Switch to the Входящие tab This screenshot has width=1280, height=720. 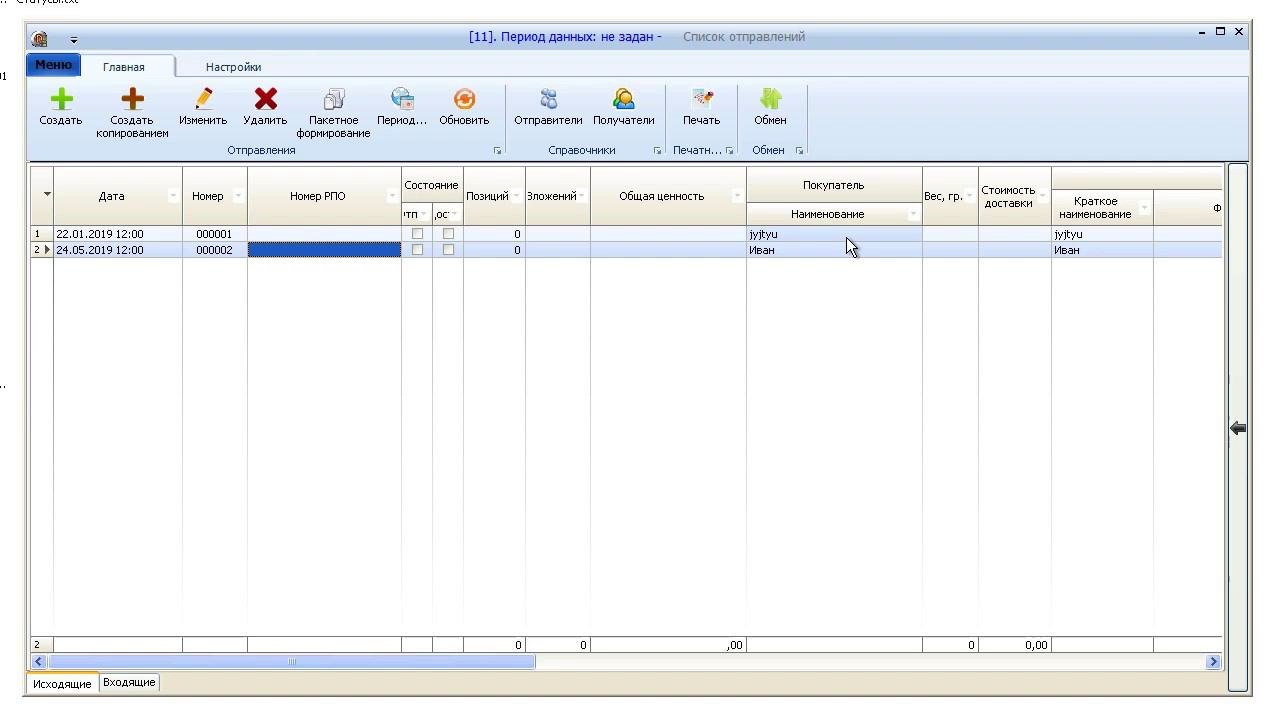pyautogui.click(x=129, y=683)
